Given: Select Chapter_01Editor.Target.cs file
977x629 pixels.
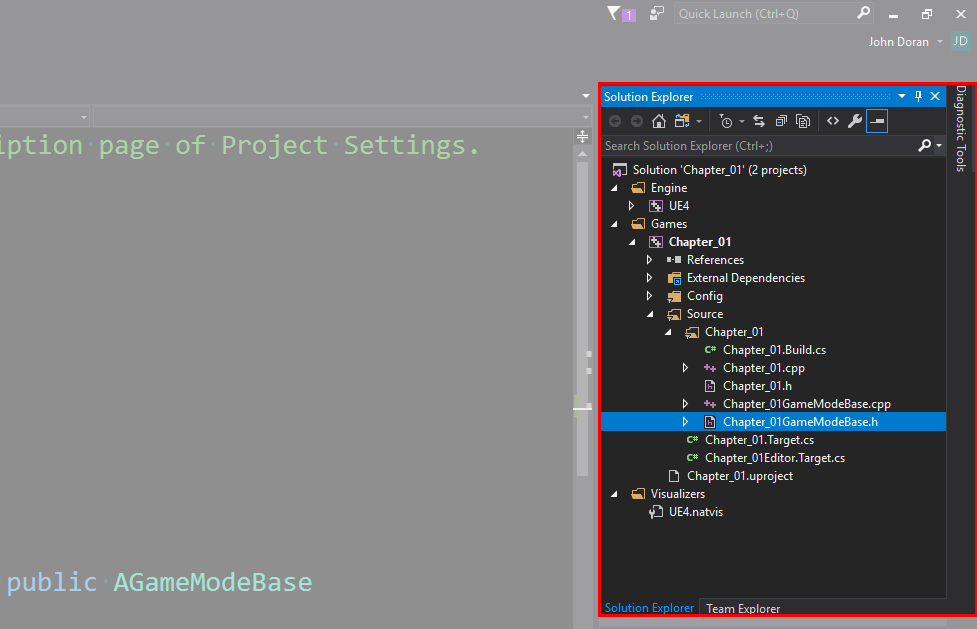Looking at the screenshot, I should tap(775, 458).
